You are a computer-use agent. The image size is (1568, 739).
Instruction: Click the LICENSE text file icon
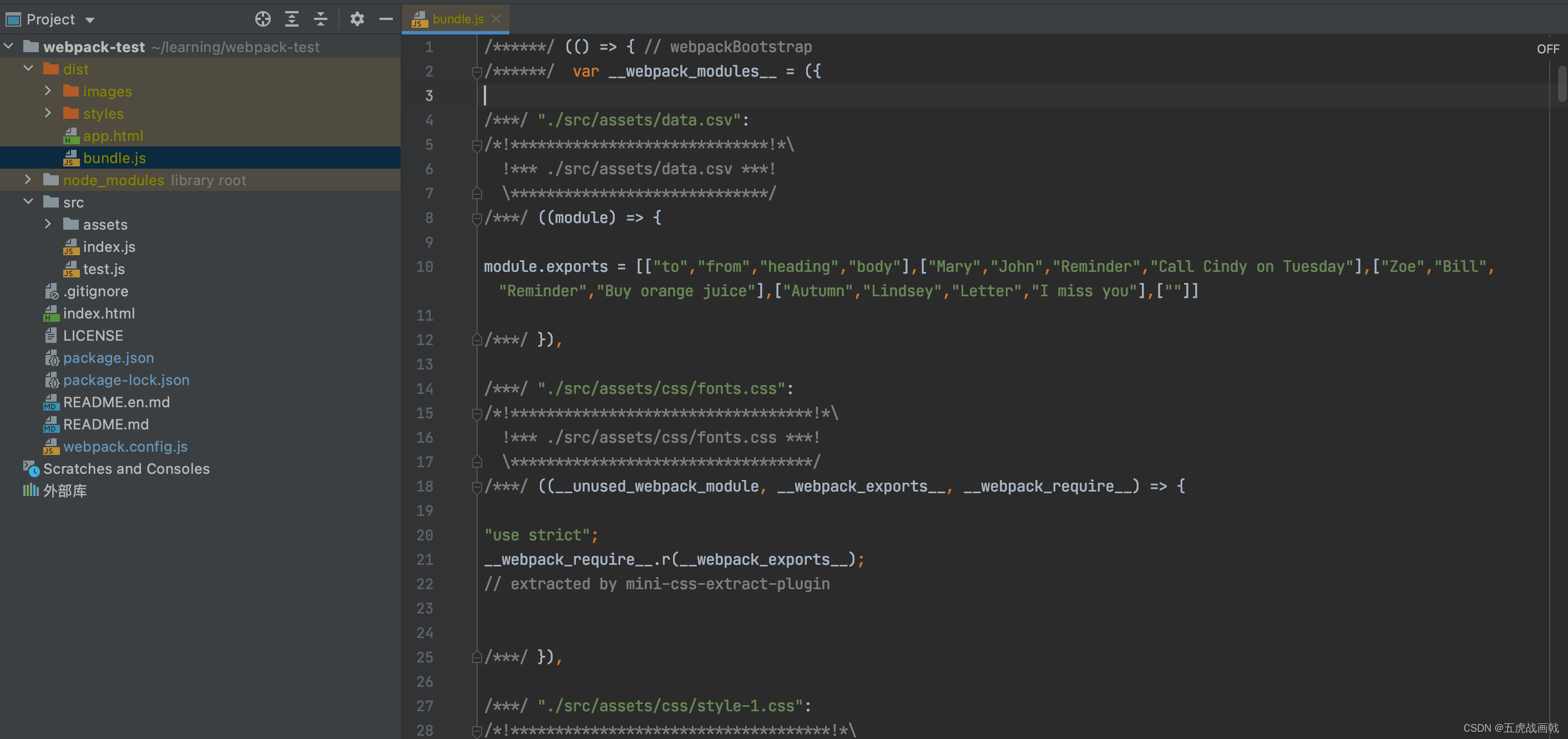click(51, 336)
